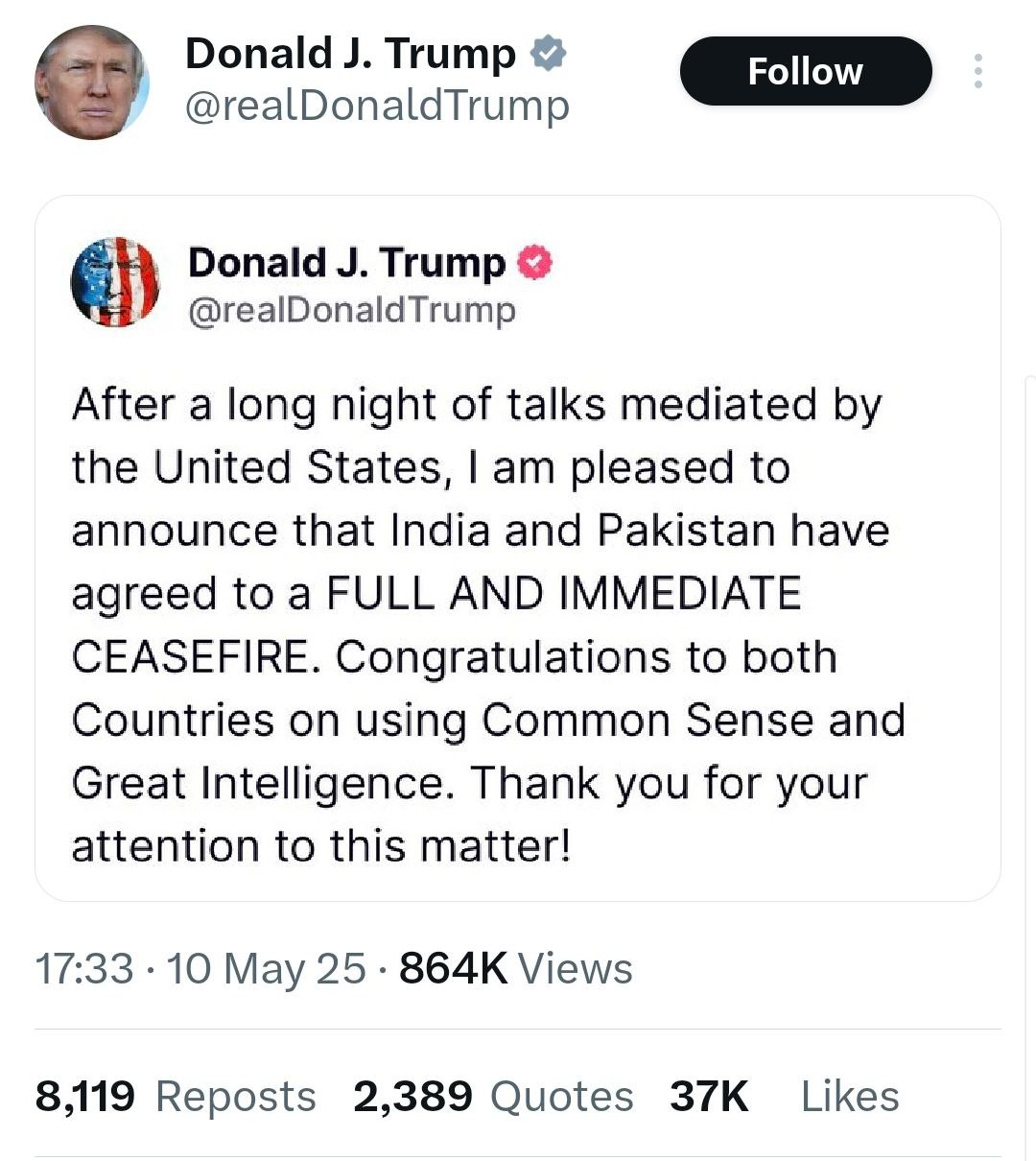Open the quoted post's Donald J. Trump name

coord(346,263)
